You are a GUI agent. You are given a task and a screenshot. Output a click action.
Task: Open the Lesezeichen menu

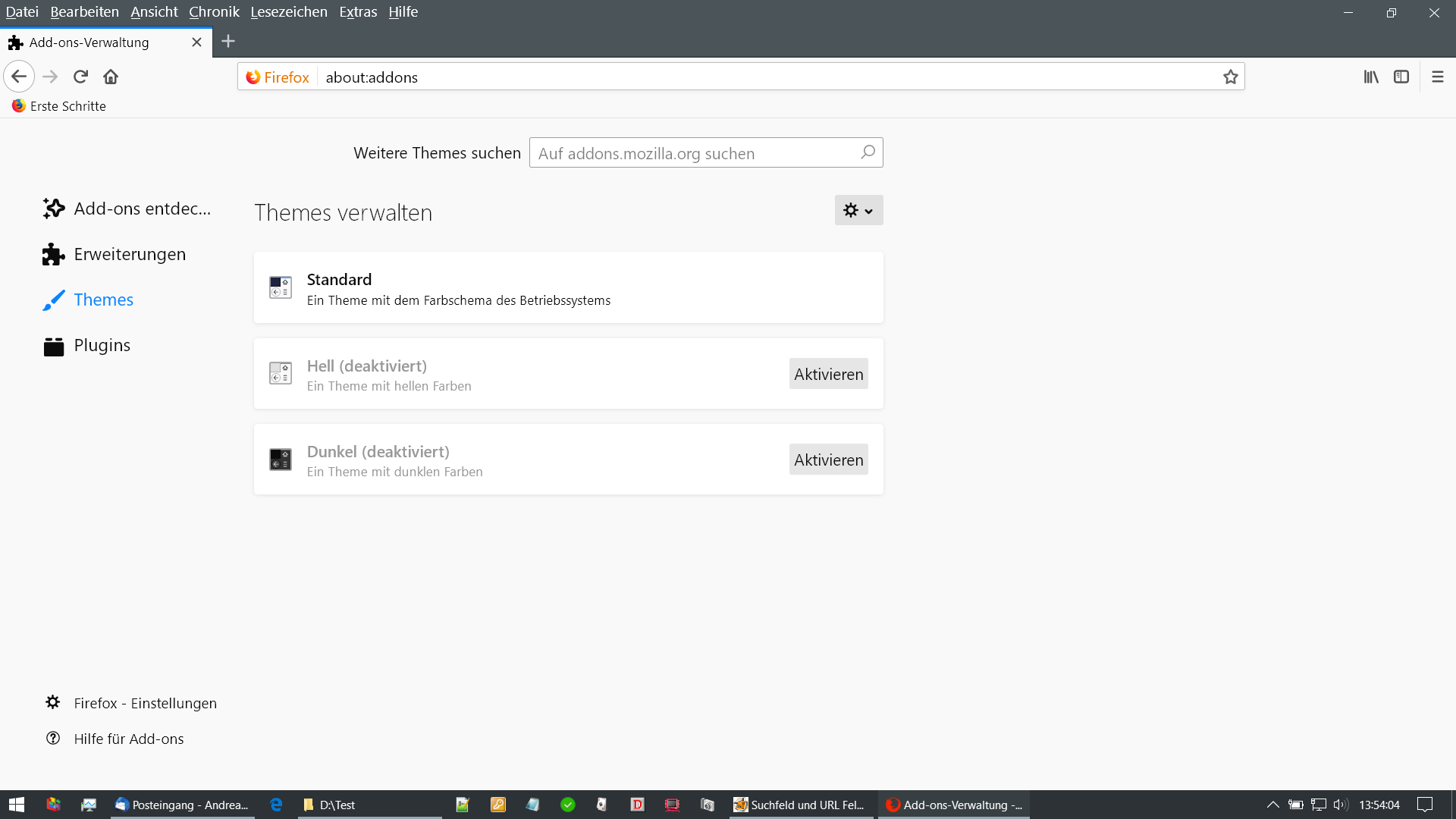point(289,12)
